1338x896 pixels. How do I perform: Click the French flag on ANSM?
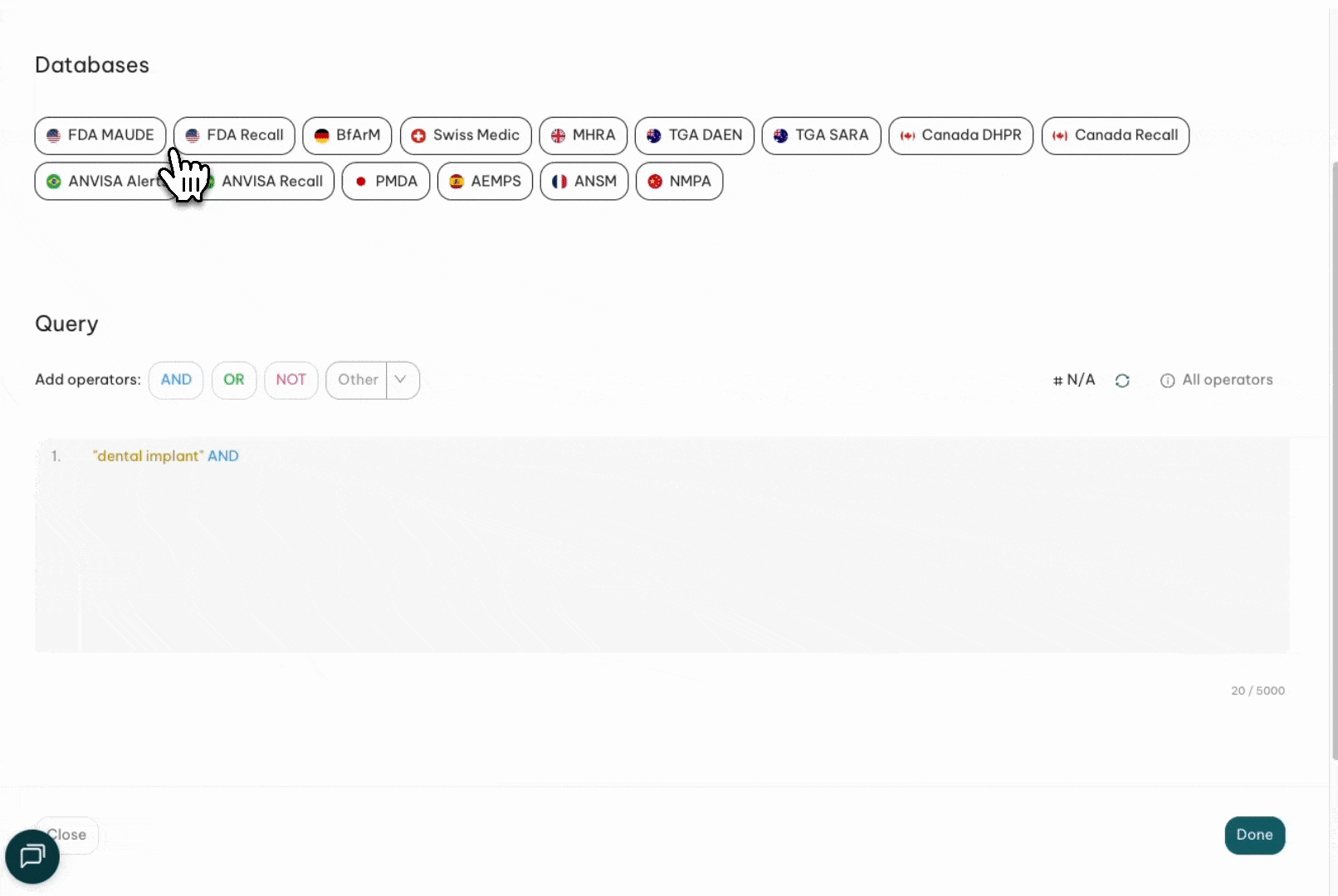(559, 182)
